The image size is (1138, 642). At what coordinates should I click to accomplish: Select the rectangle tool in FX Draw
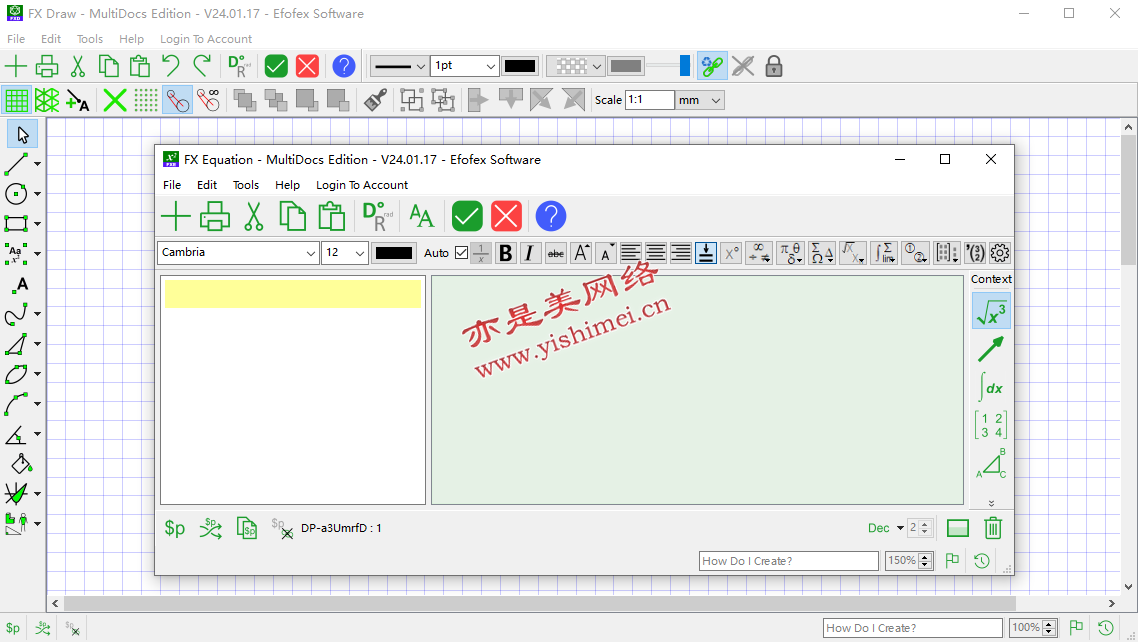[17, 223]
